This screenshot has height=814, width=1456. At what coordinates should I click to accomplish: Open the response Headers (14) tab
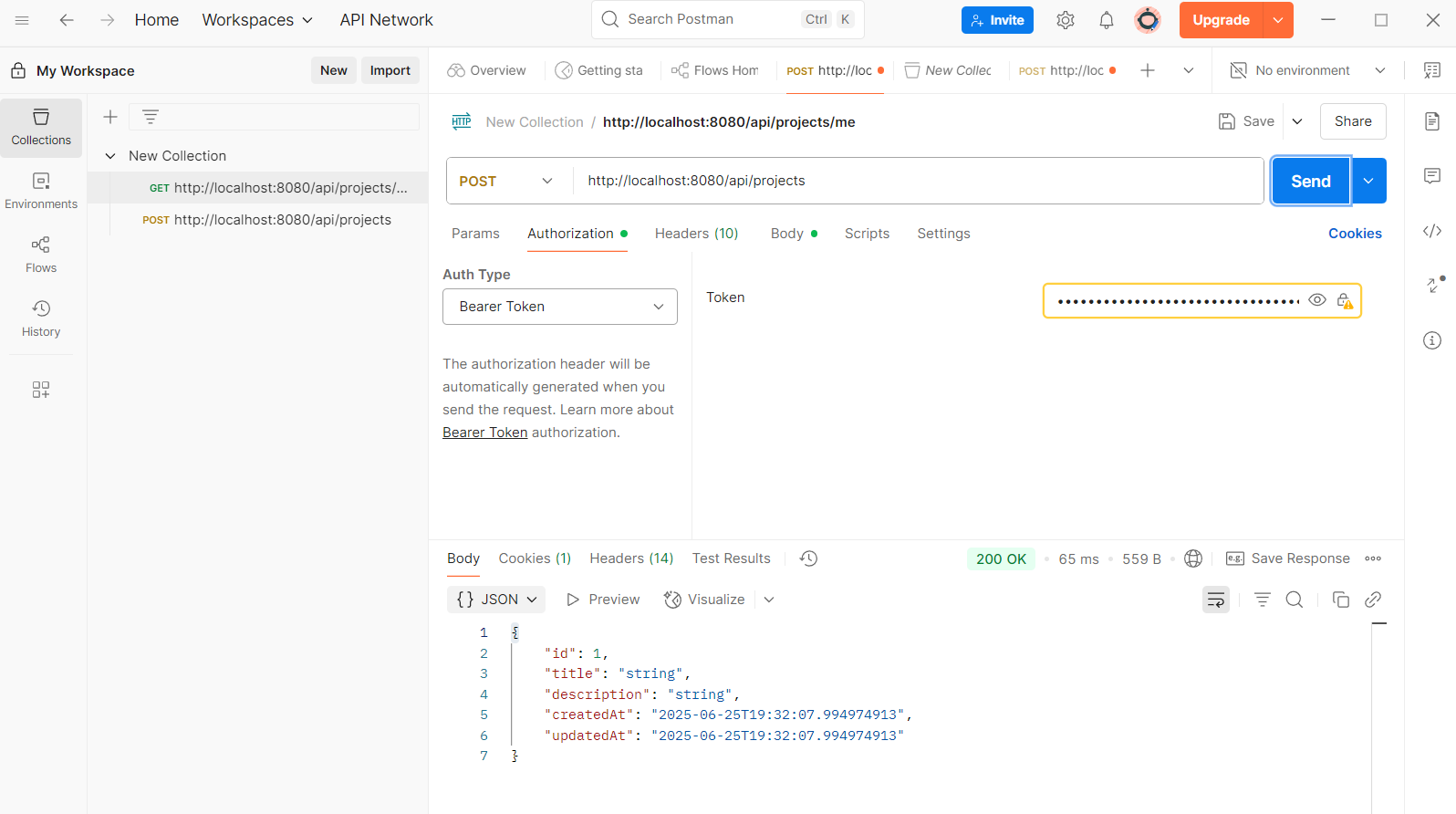631,558
